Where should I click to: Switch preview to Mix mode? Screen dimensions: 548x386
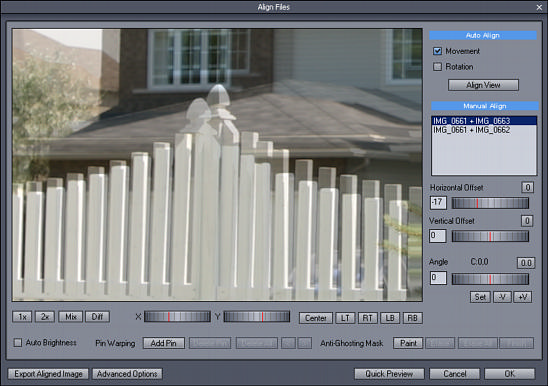tap(71, 317)
